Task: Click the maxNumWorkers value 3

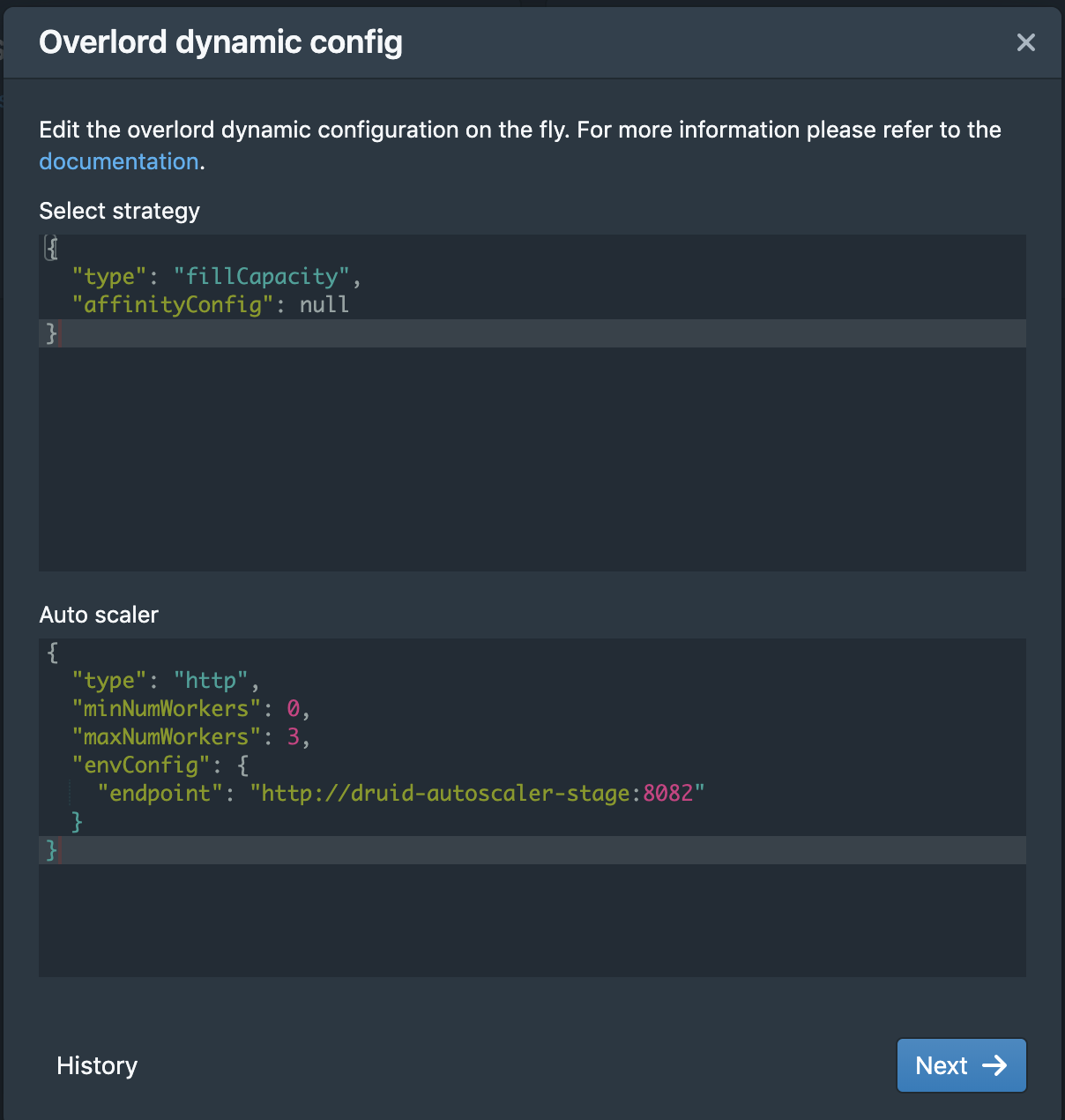Action: tap(294, 737)
